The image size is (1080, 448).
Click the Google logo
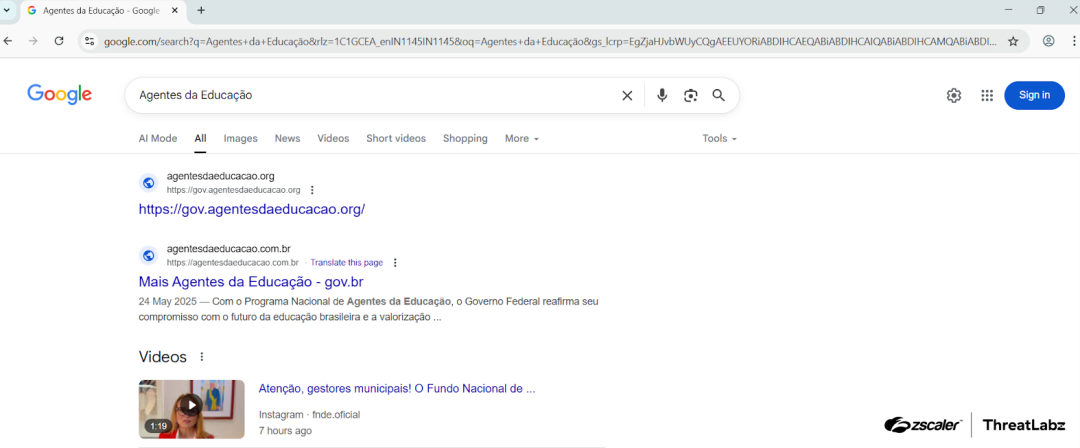pyautogui.click(x=60, y=95)
